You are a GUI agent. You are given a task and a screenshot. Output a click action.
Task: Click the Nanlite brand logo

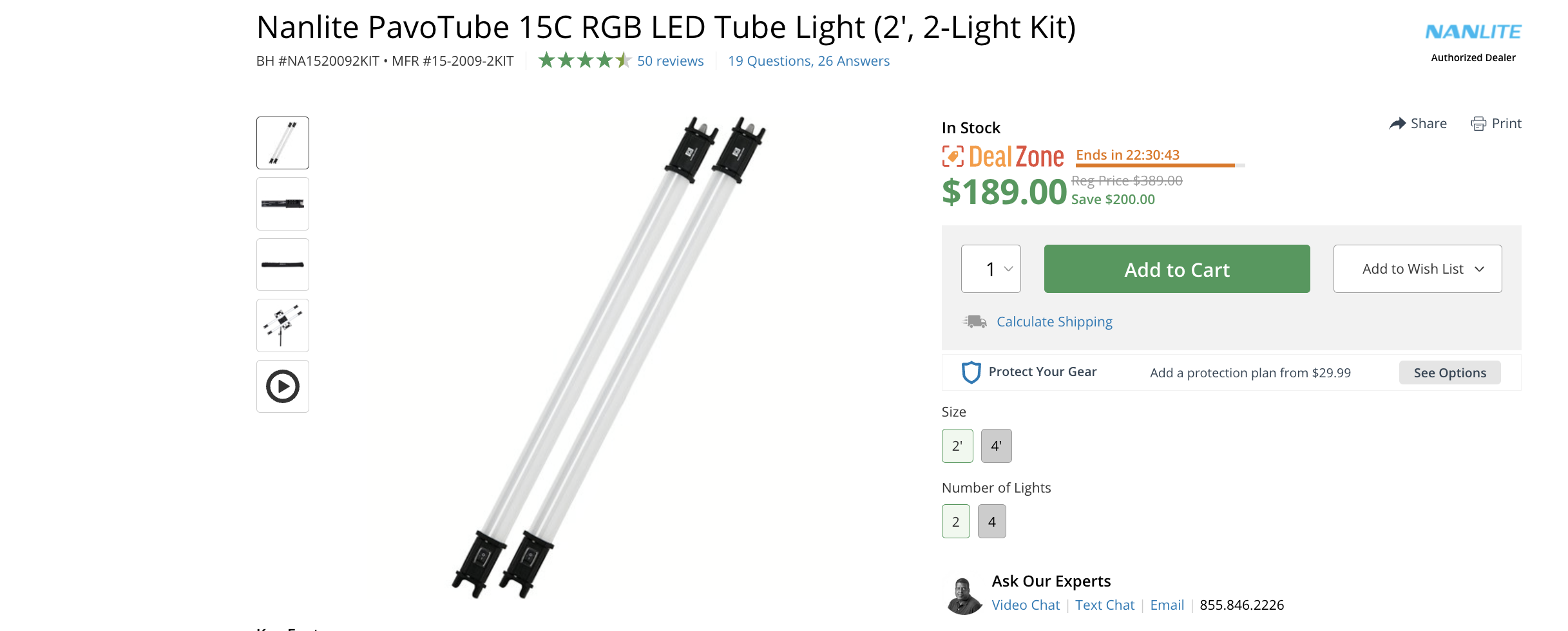[x=1473, y=32]
